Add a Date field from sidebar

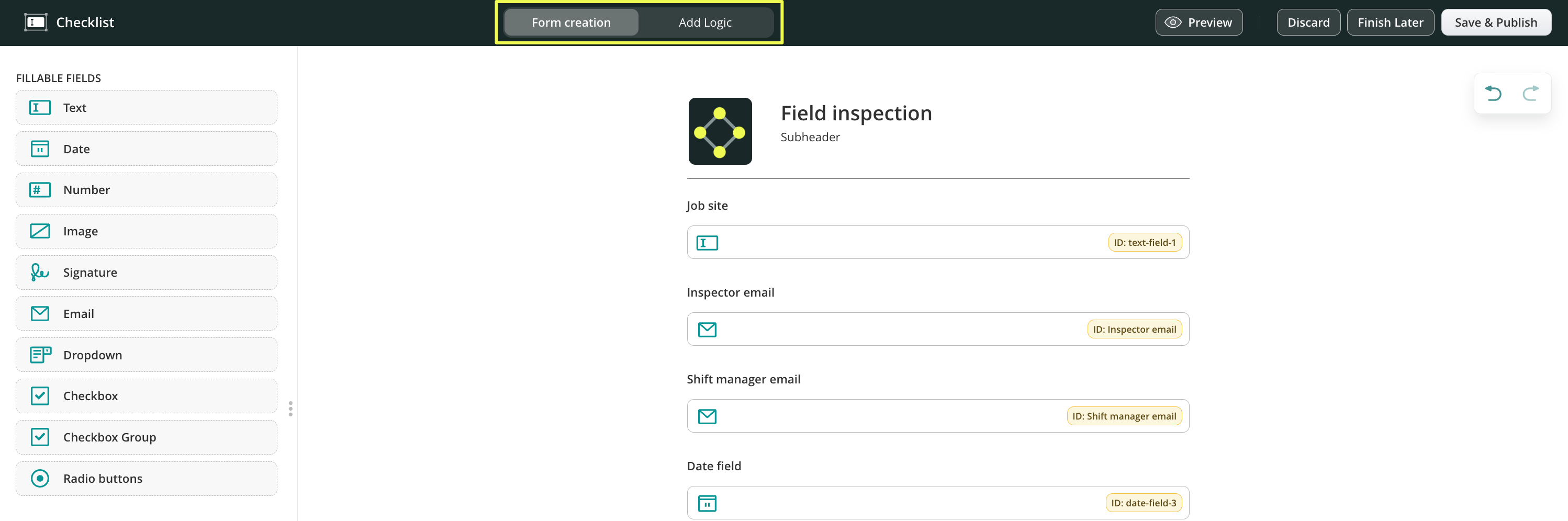[146, 149]
